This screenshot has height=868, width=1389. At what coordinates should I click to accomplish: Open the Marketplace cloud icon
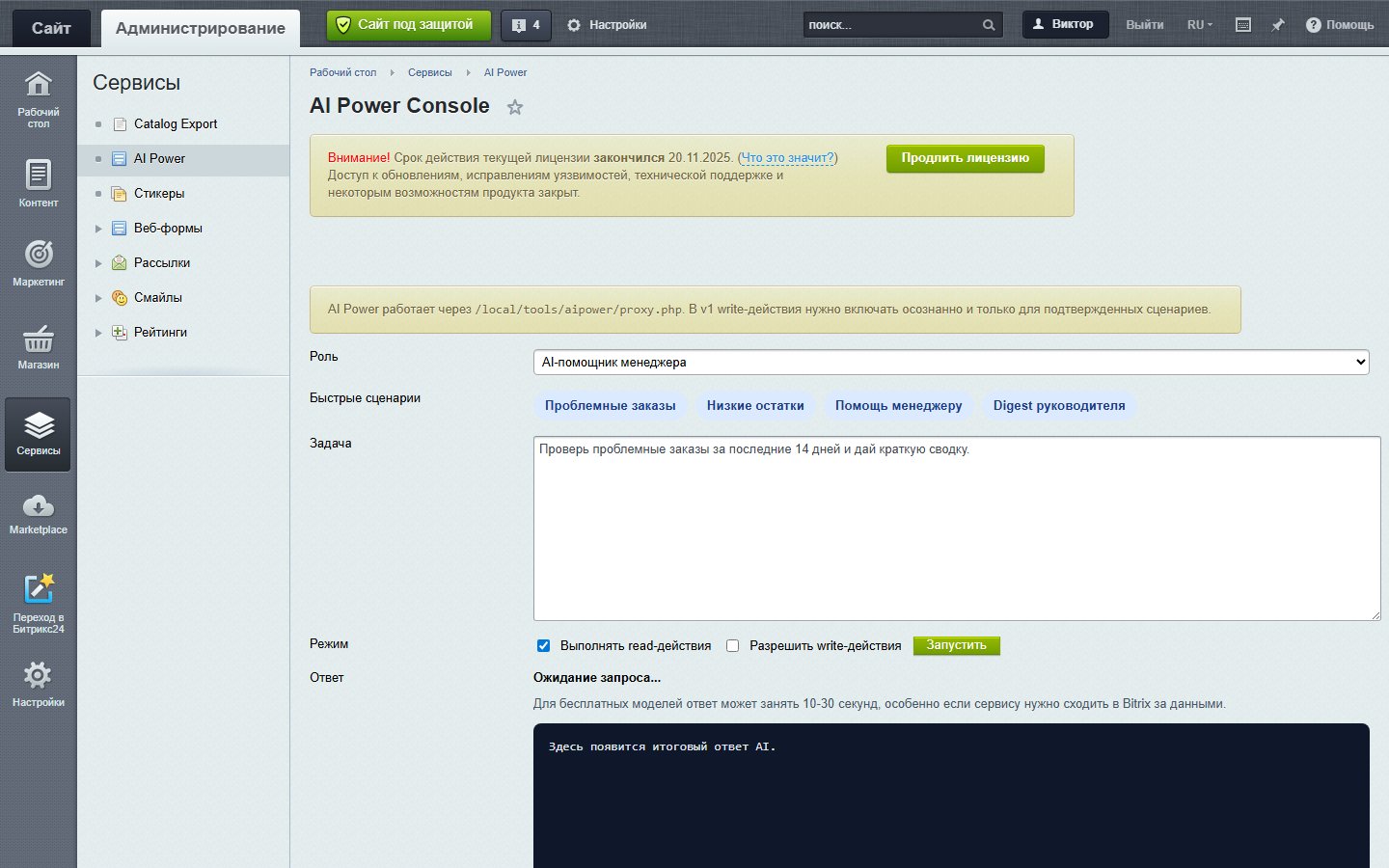click(x=39, y=505)
